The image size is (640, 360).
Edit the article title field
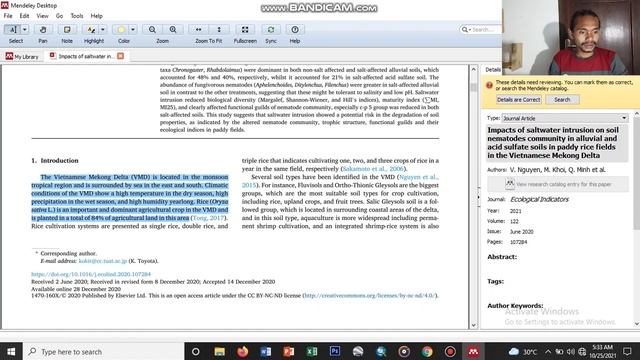[557, 143]
